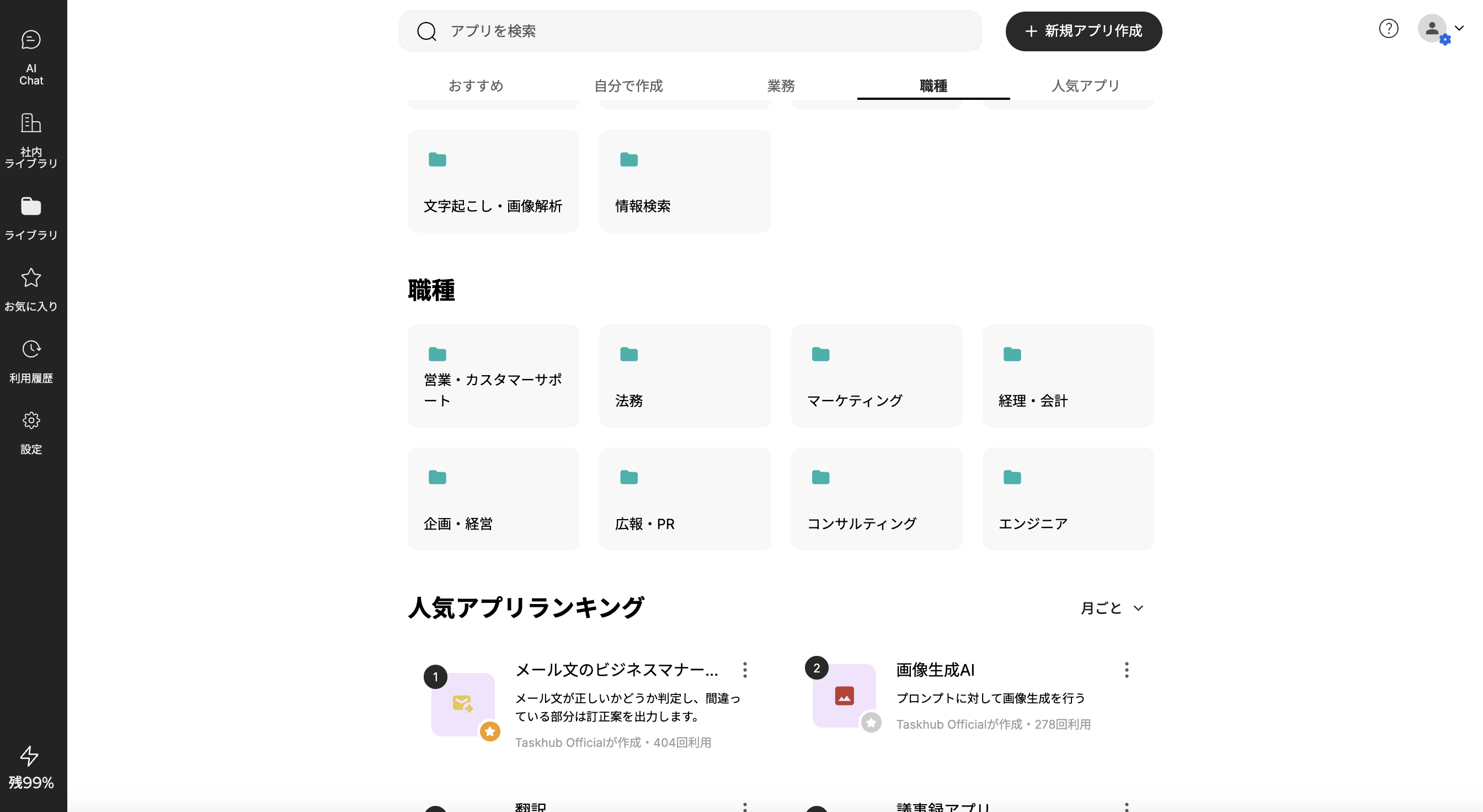Click the help question mark icon

[x=1388, y=28]
